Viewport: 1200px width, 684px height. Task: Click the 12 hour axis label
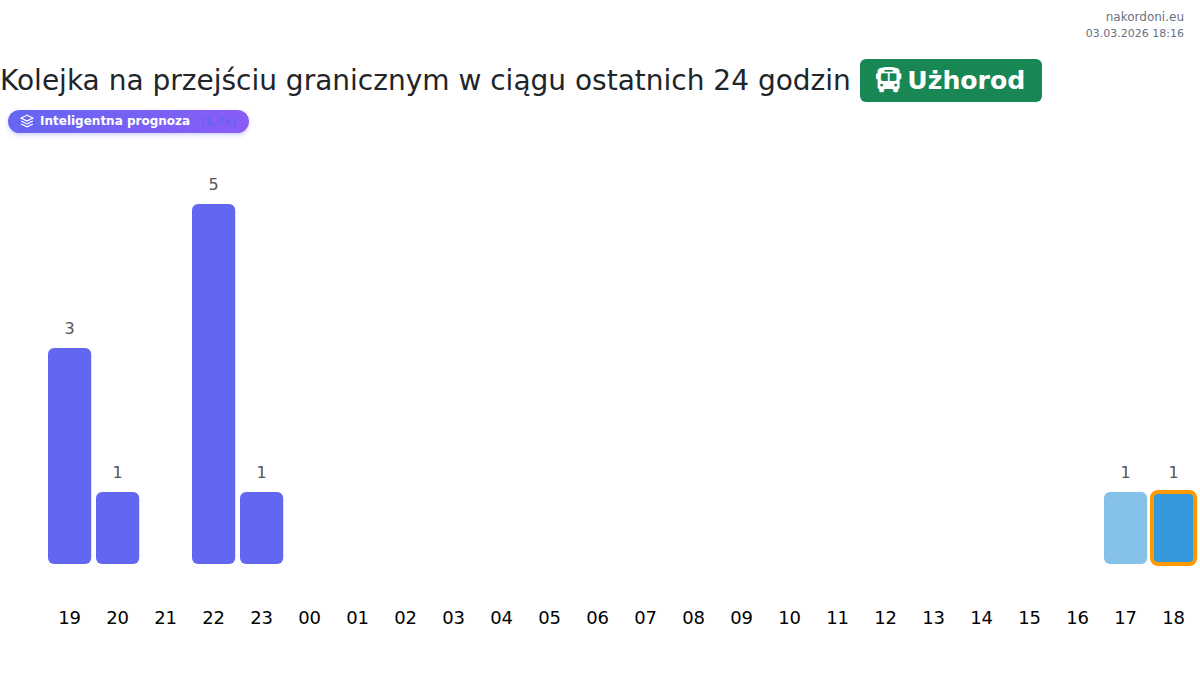point(885,618)
